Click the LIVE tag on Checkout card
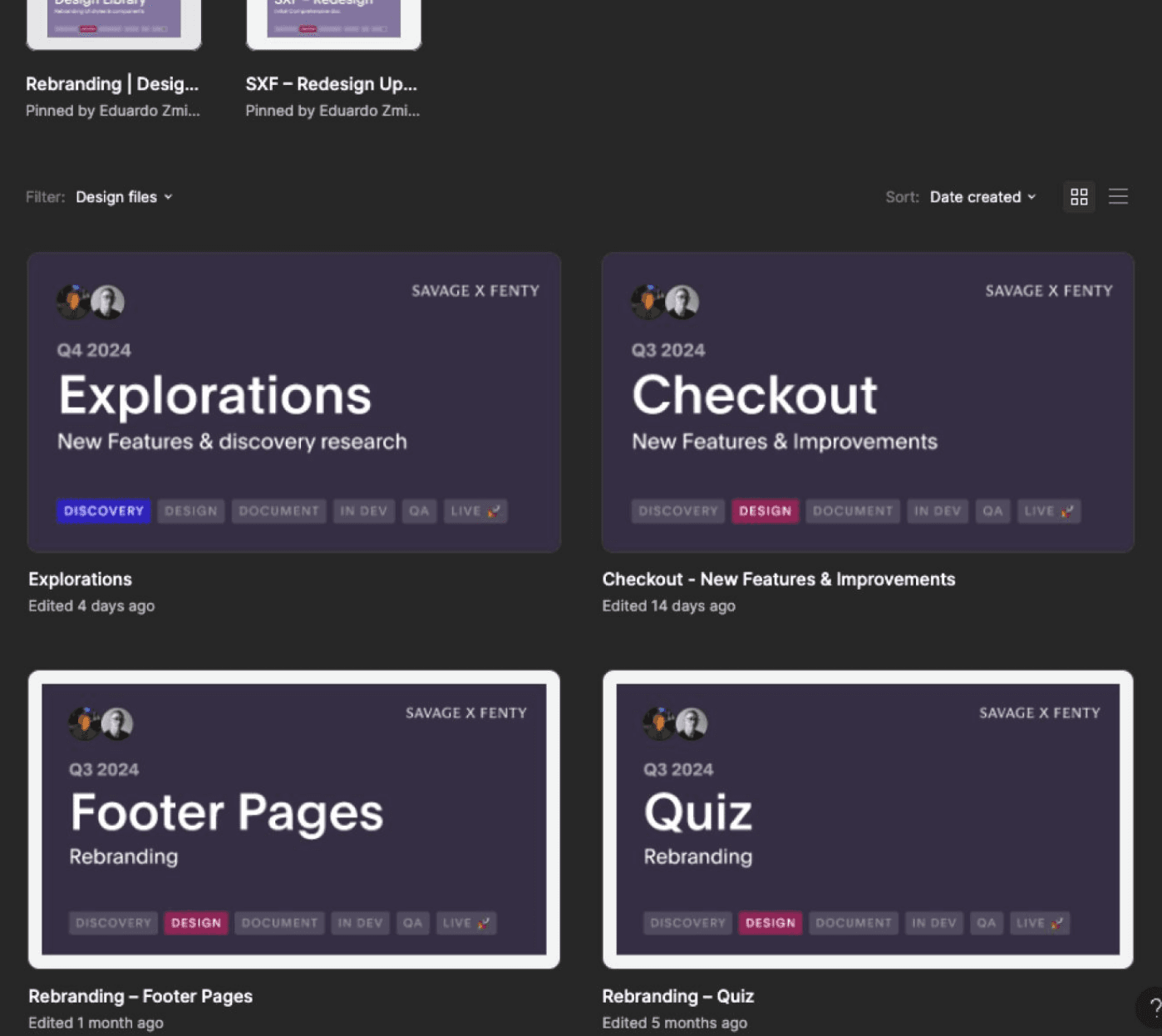 1049,511
